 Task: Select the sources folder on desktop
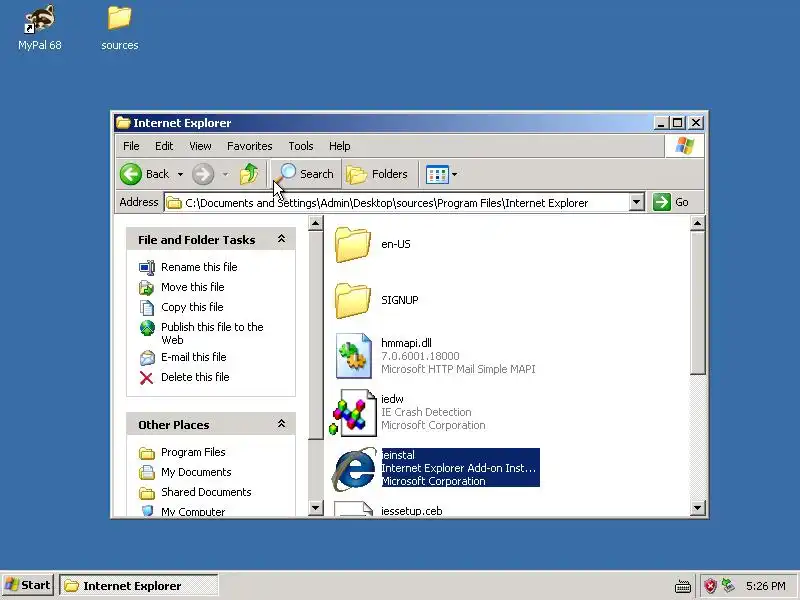pyautogui.click(x=119, y=28)
